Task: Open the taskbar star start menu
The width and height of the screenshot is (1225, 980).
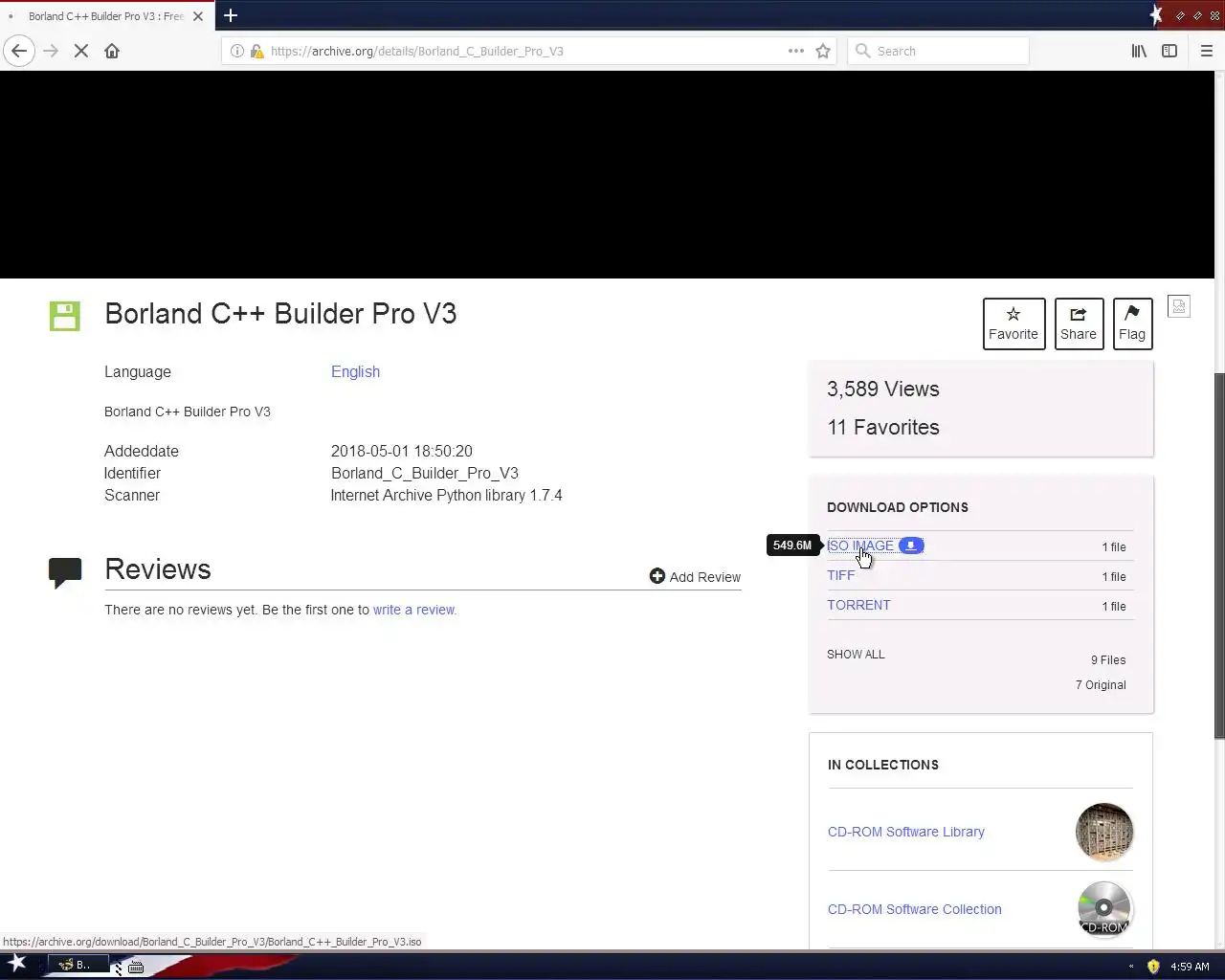Action: tap(17, 964)
